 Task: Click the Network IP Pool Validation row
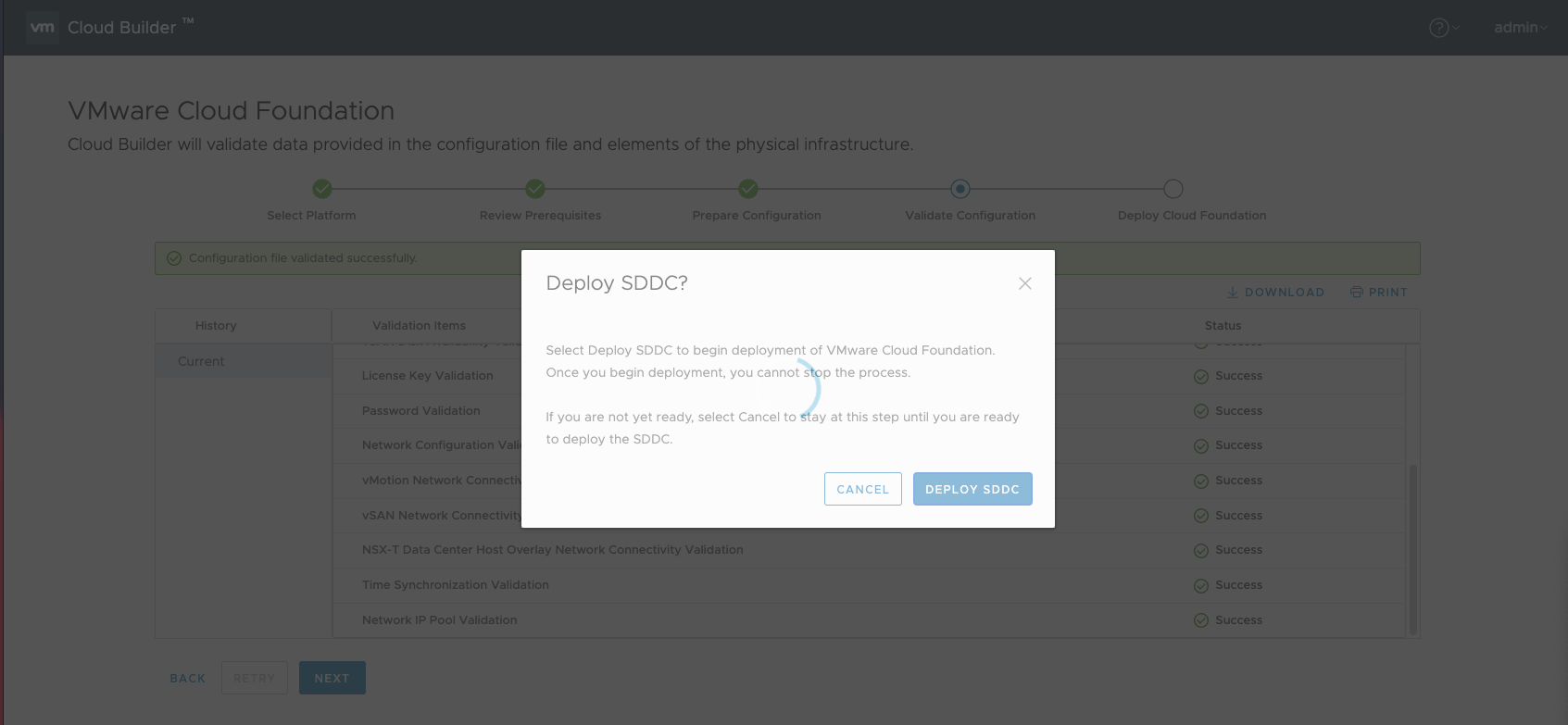click(869, 620)
